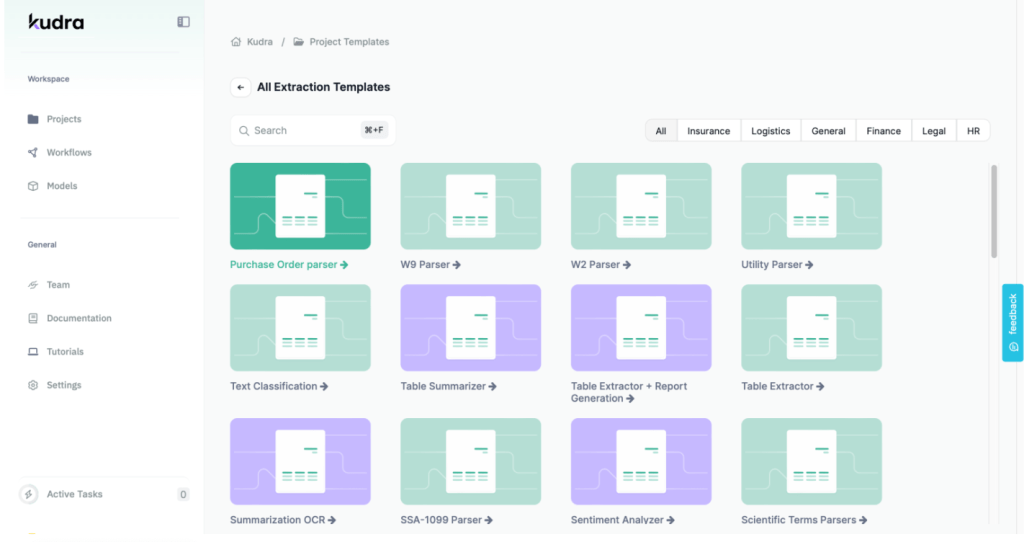1024x542 pixels.
Task: Click arrow next to Purchase Order parser
Action: coord(344,264)
